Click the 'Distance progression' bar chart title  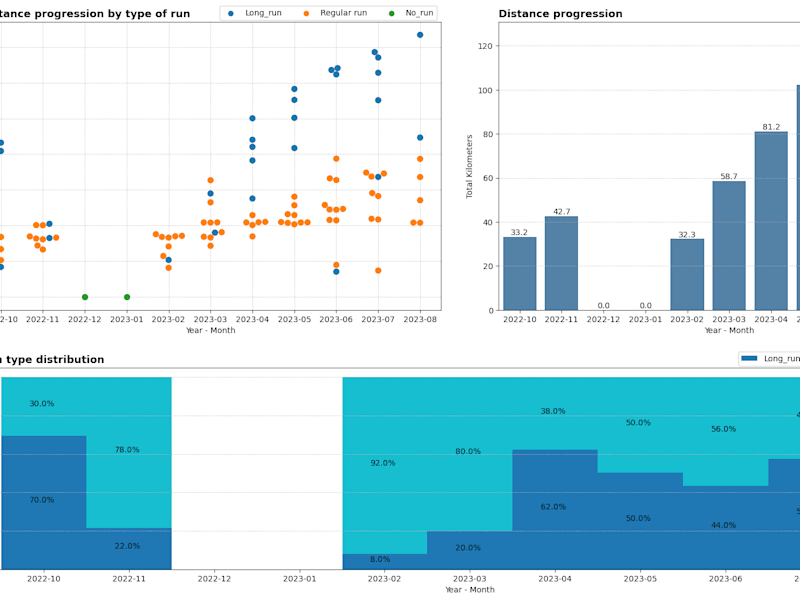[560, 14]
